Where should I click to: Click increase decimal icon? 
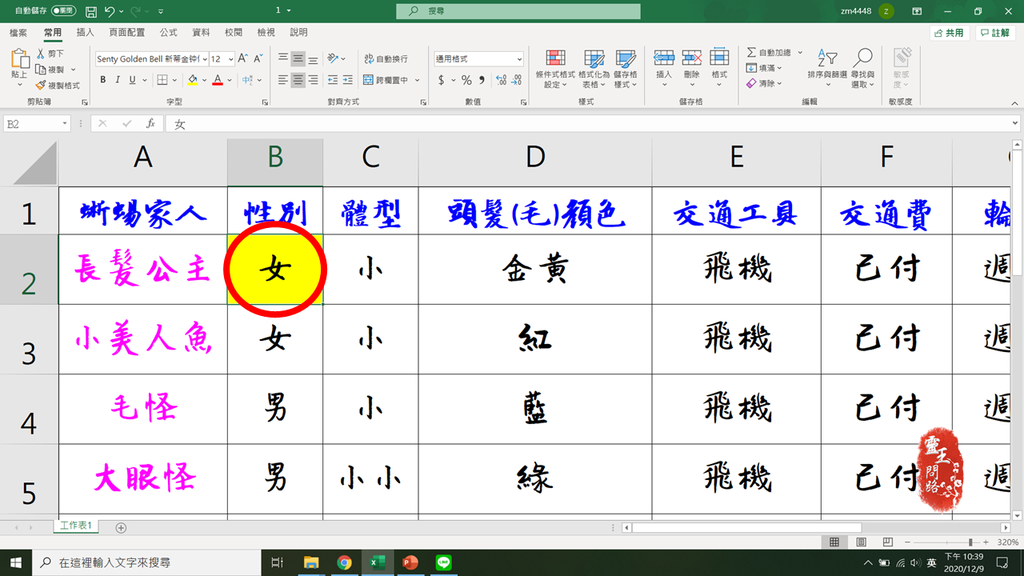[501, 80]
